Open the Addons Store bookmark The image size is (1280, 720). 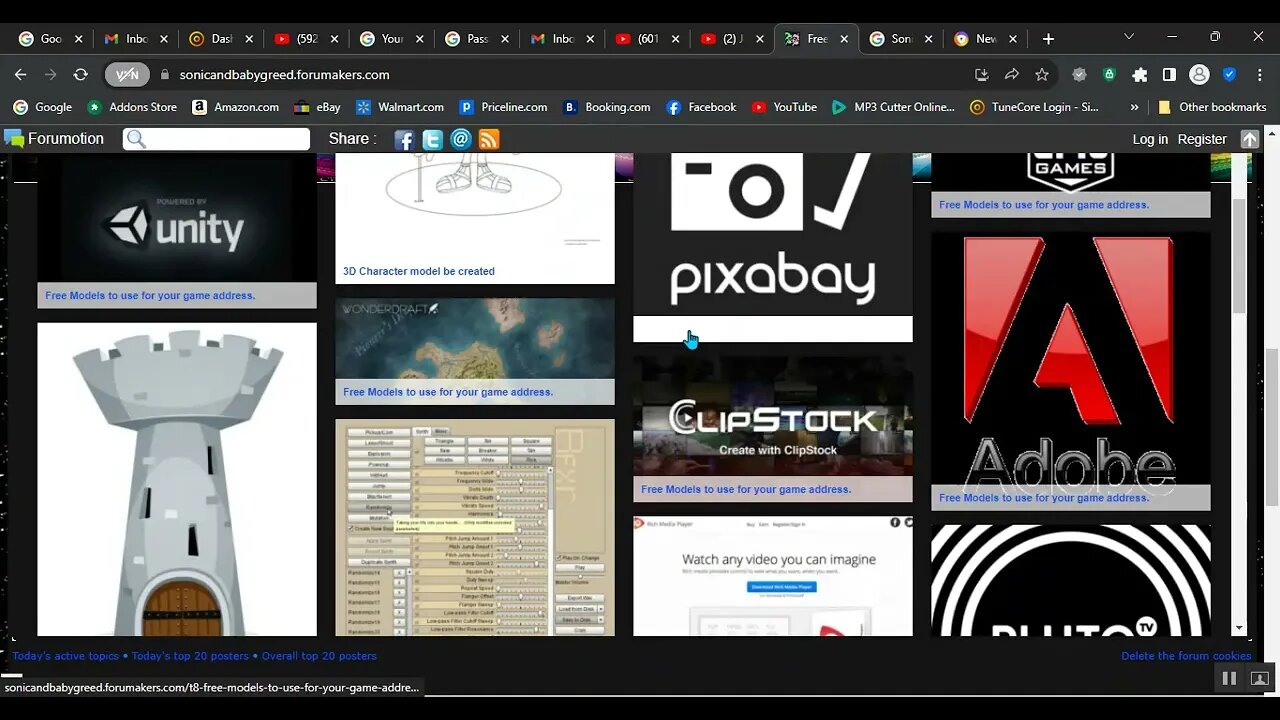132,107
